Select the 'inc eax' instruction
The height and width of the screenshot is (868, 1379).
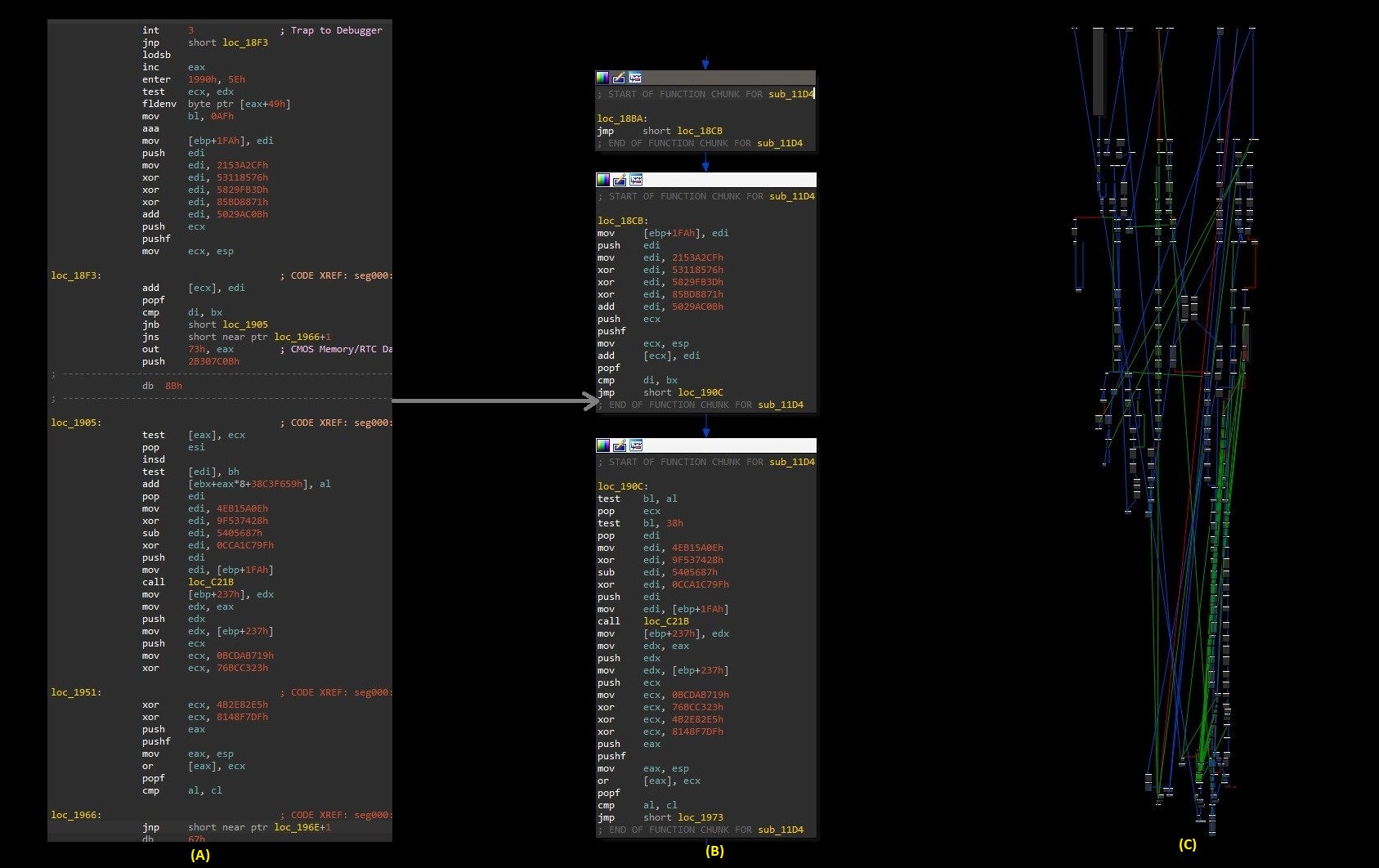pos(173,67)
